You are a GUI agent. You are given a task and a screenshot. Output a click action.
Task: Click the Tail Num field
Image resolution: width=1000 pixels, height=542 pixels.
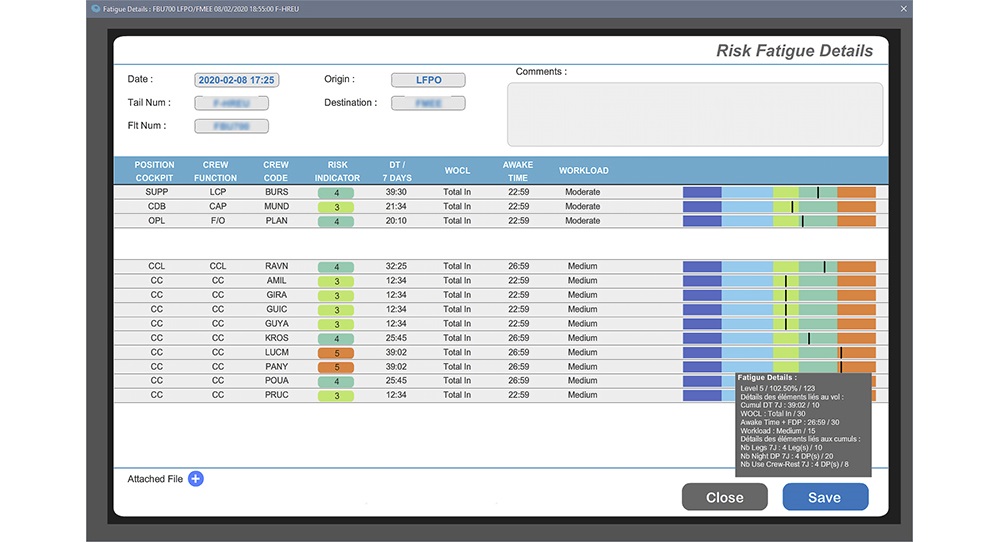coord(231,103)
